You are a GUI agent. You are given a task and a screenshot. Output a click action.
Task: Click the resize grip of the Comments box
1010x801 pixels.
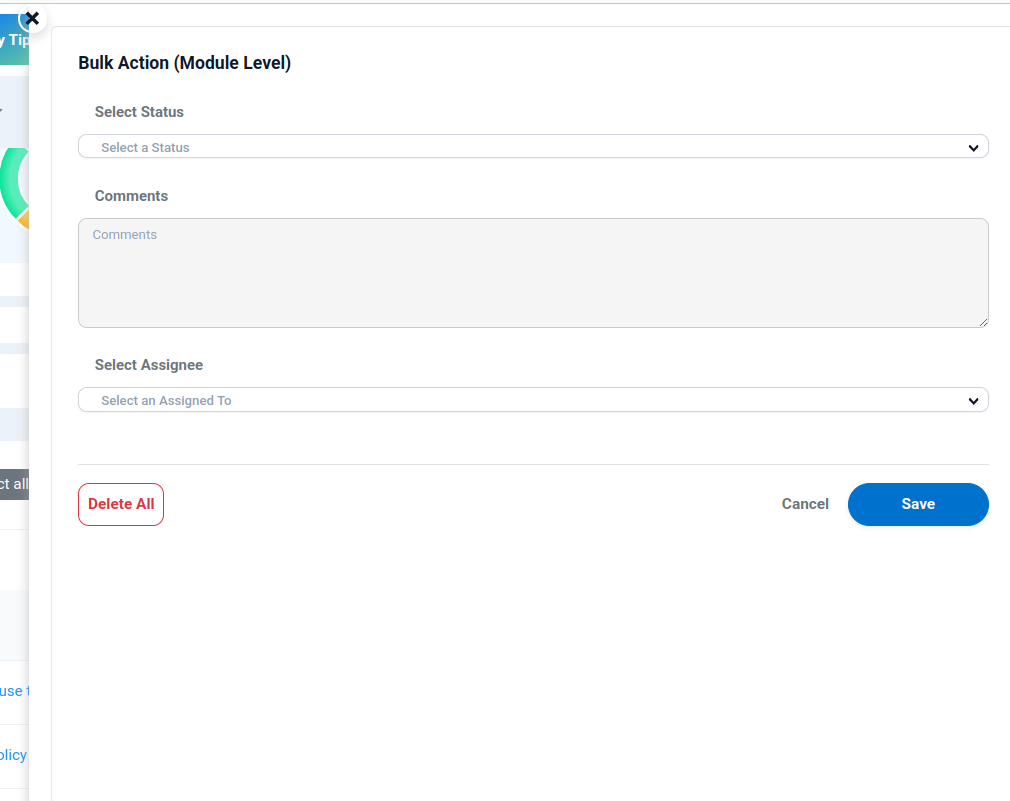click(984, 322)
